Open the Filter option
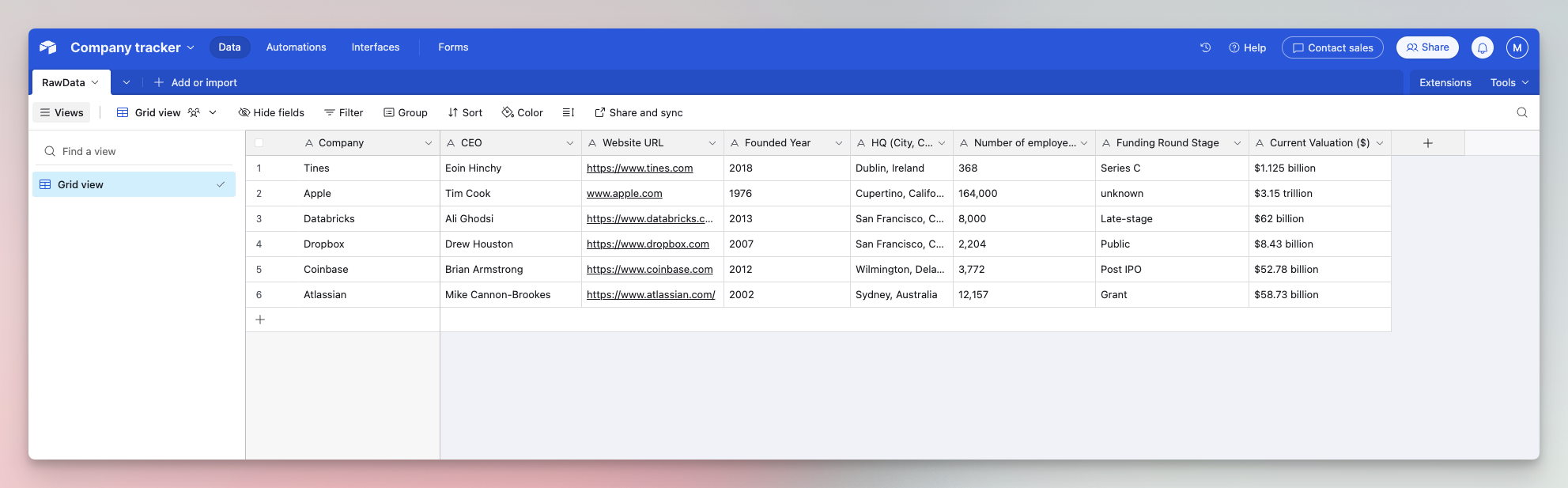Screen dimensions: 1568x488 pos(344,112)
